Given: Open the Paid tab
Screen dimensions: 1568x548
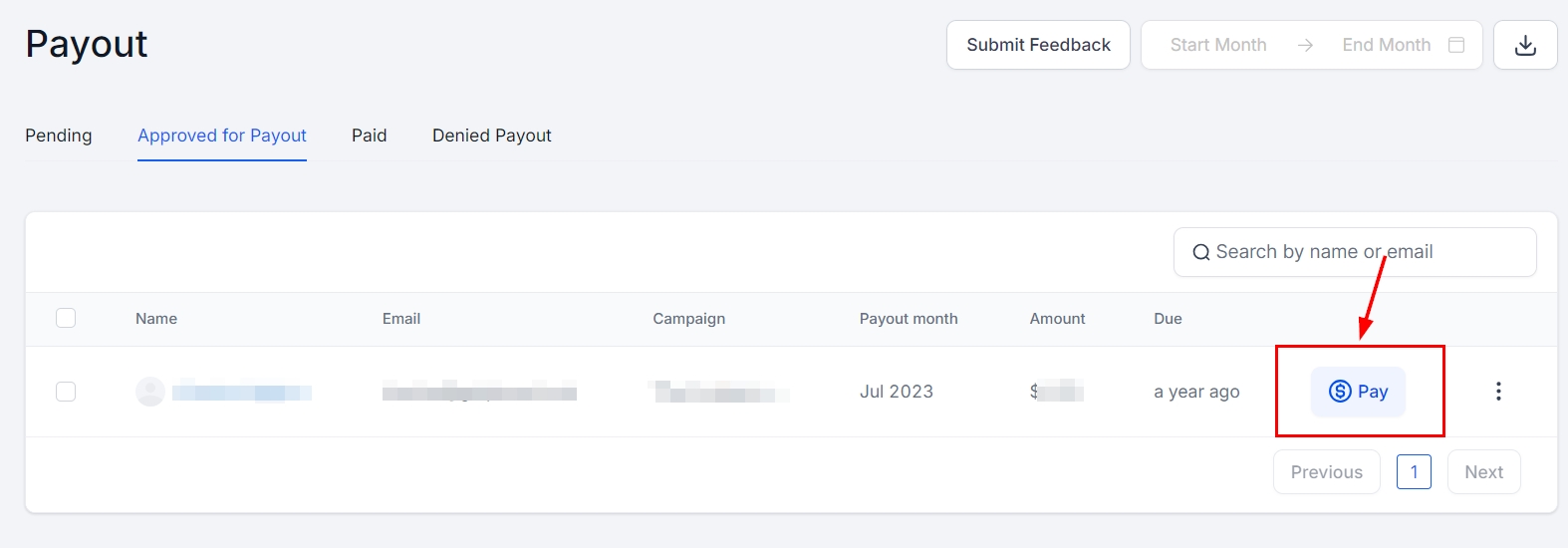Looking at the screenshot, I should pos(369,136).
